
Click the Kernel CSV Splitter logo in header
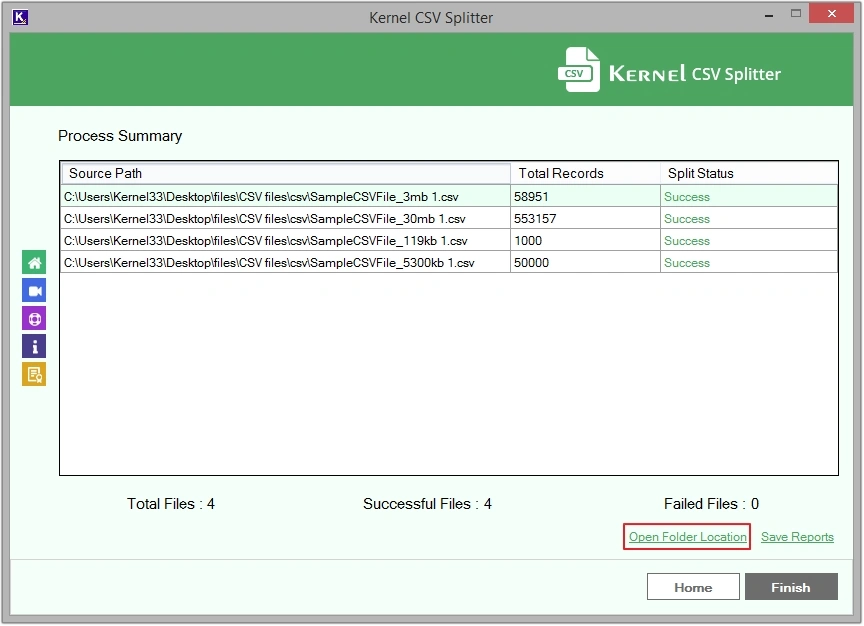pyautogui.click(x=669, y=72)
